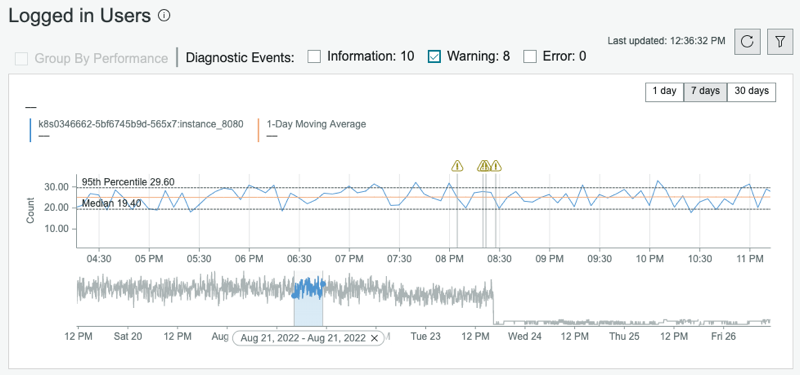Select the Sat 20 overview axis label
This screenshot has height=375, width=800.
click(128, 337)
